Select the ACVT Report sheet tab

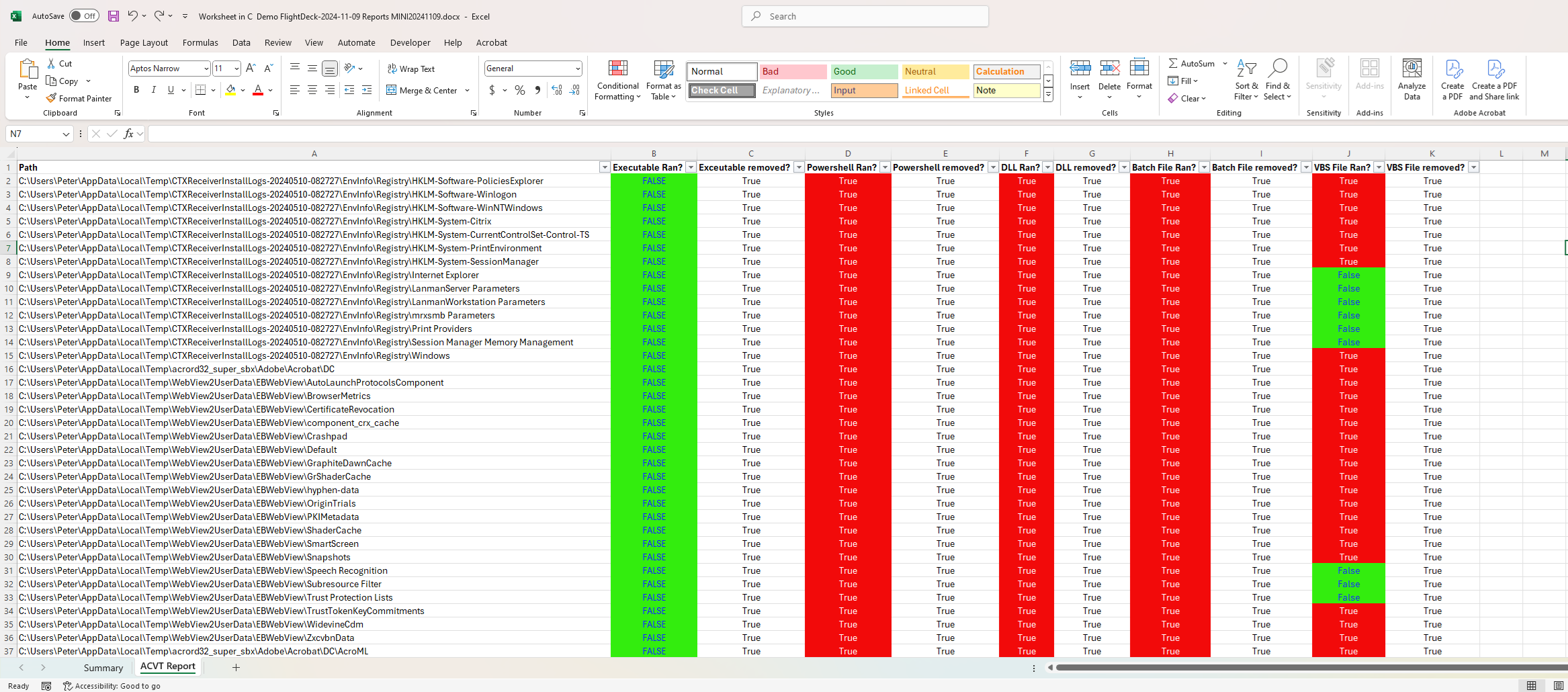(168, 666)
